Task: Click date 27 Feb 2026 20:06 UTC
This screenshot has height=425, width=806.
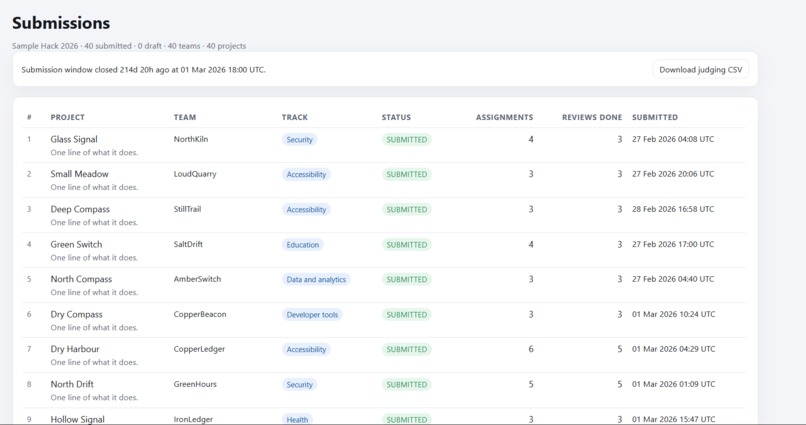Action: point(673,174)
